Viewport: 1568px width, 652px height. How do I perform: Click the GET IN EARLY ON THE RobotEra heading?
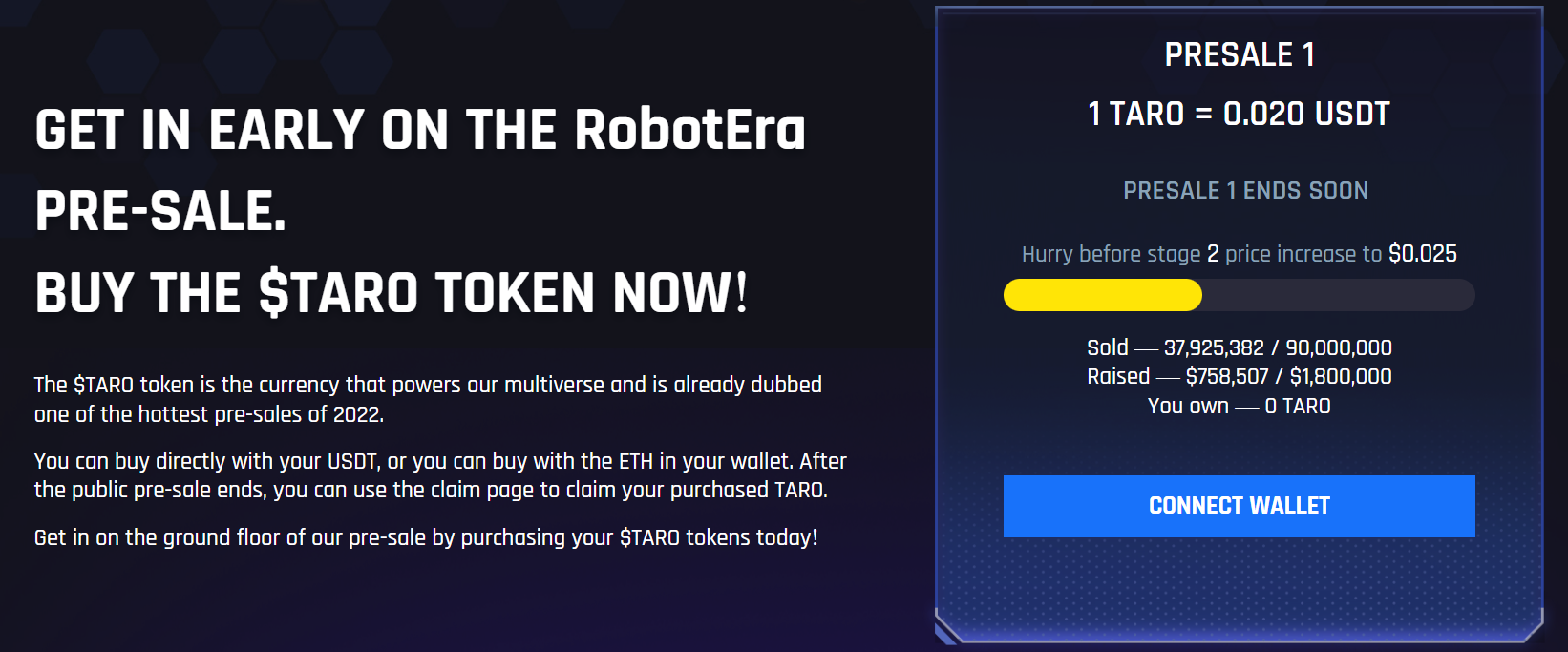coord(420,130)
